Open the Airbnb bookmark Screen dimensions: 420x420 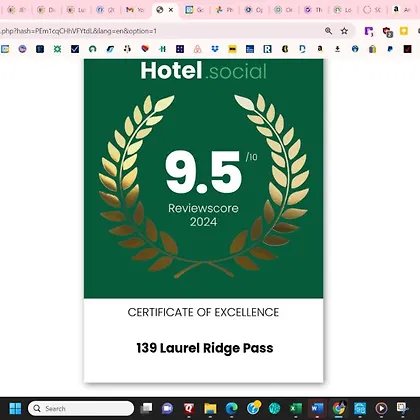point(197,49)
